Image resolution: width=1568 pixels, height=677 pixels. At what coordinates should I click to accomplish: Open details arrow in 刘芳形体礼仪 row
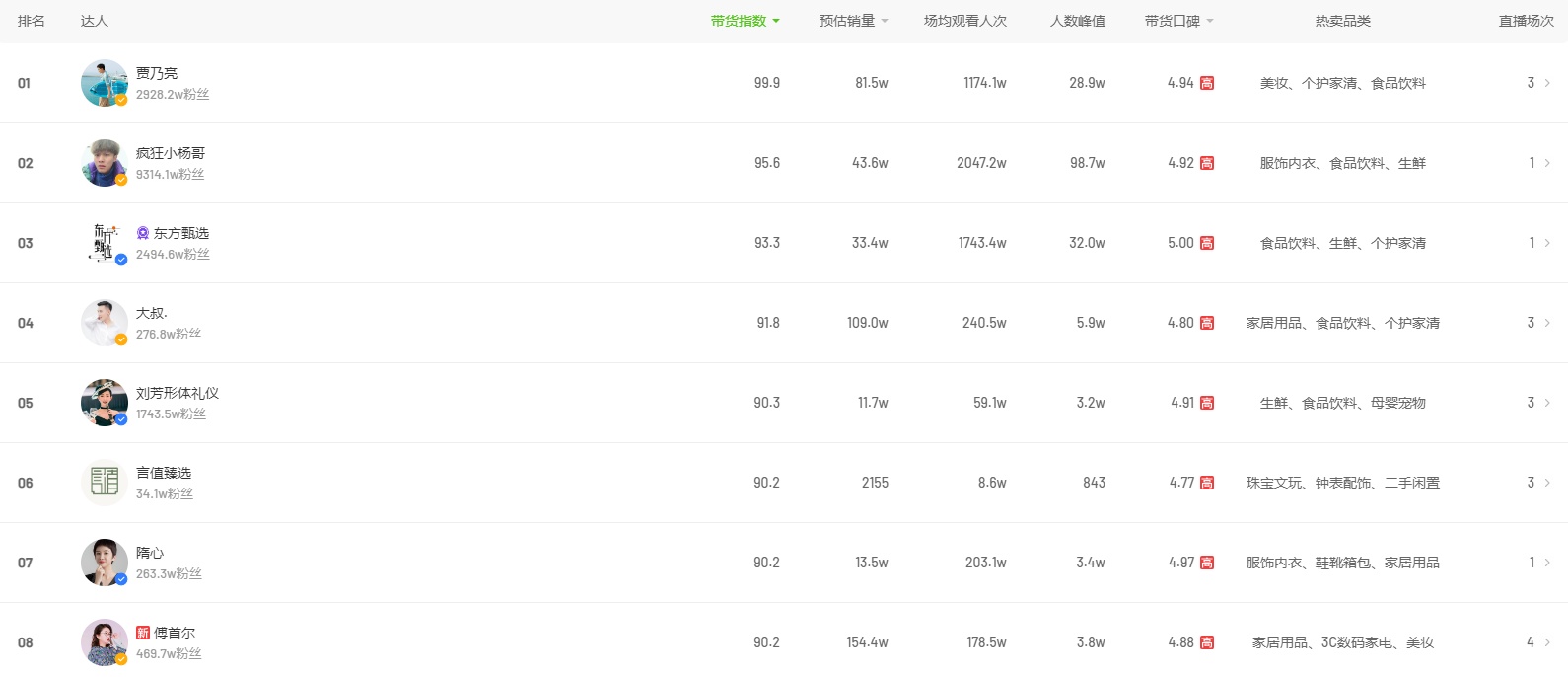pos(1547,403)
